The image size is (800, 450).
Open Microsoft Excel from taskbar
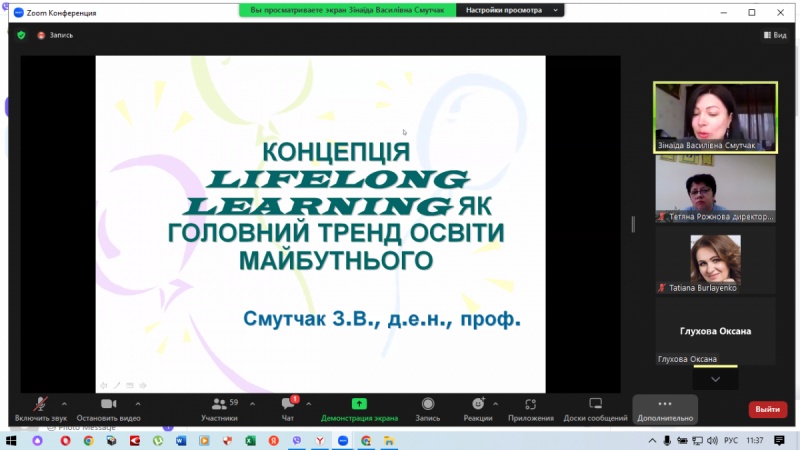pyautogui.click(x=251, y=440)
